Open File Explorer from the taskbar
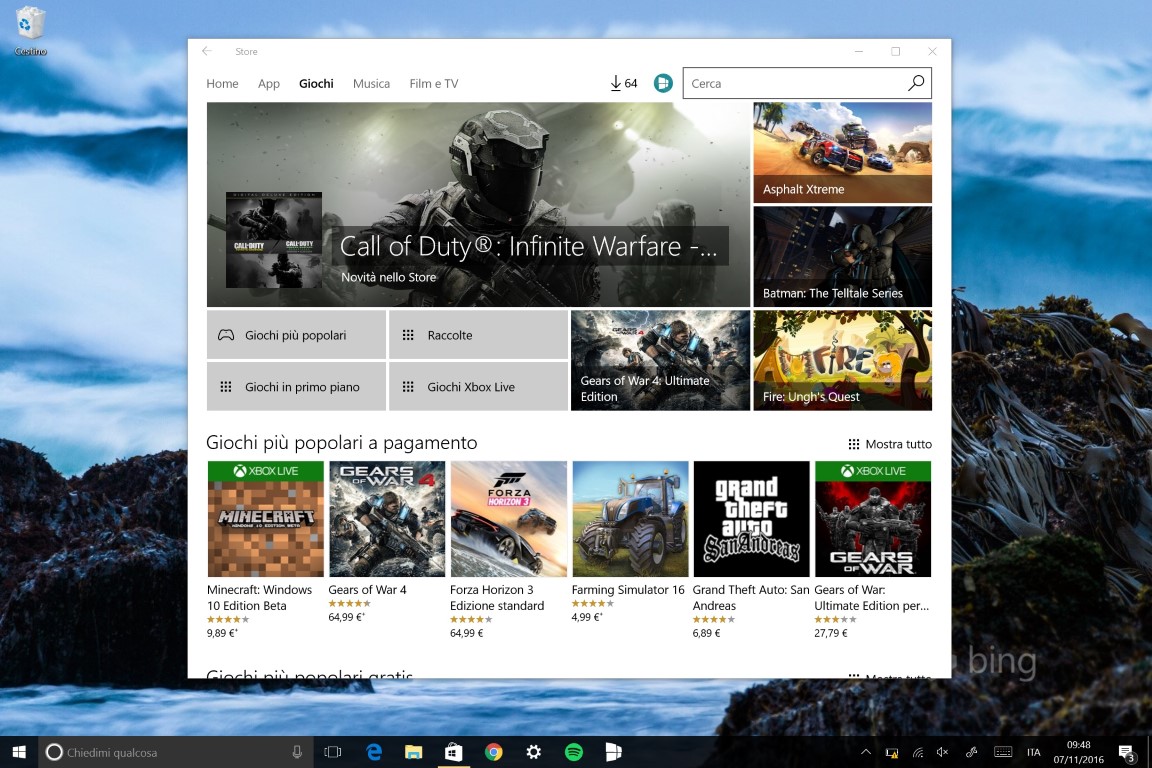 point(414,752)
